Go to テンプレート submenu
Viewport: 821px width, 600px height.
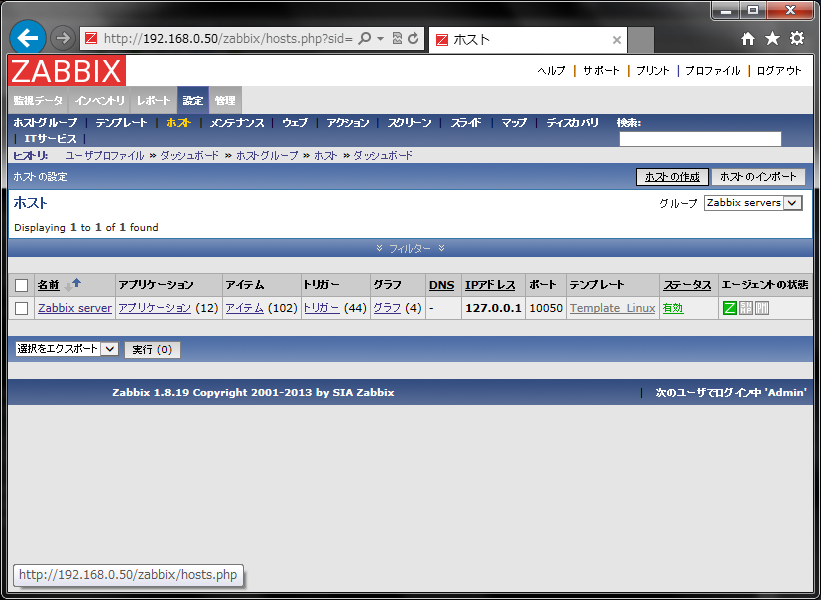[x=121, y=123]
